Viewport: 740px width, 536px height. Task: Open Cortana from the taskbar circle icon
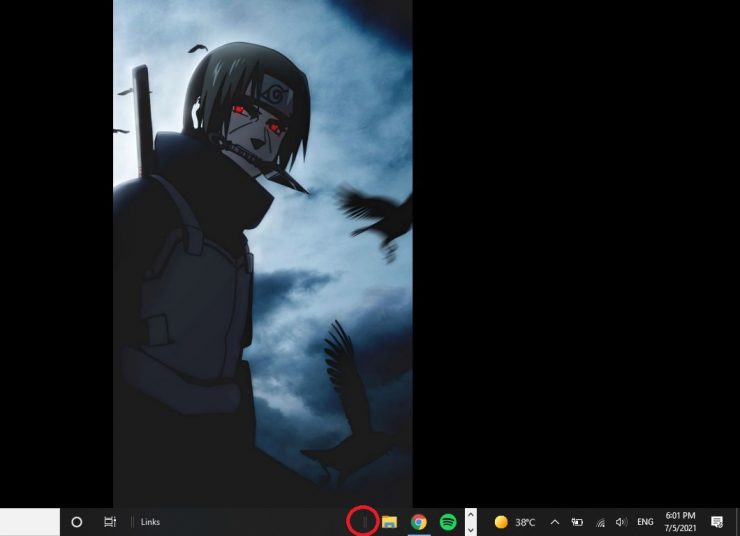point(76,522)
